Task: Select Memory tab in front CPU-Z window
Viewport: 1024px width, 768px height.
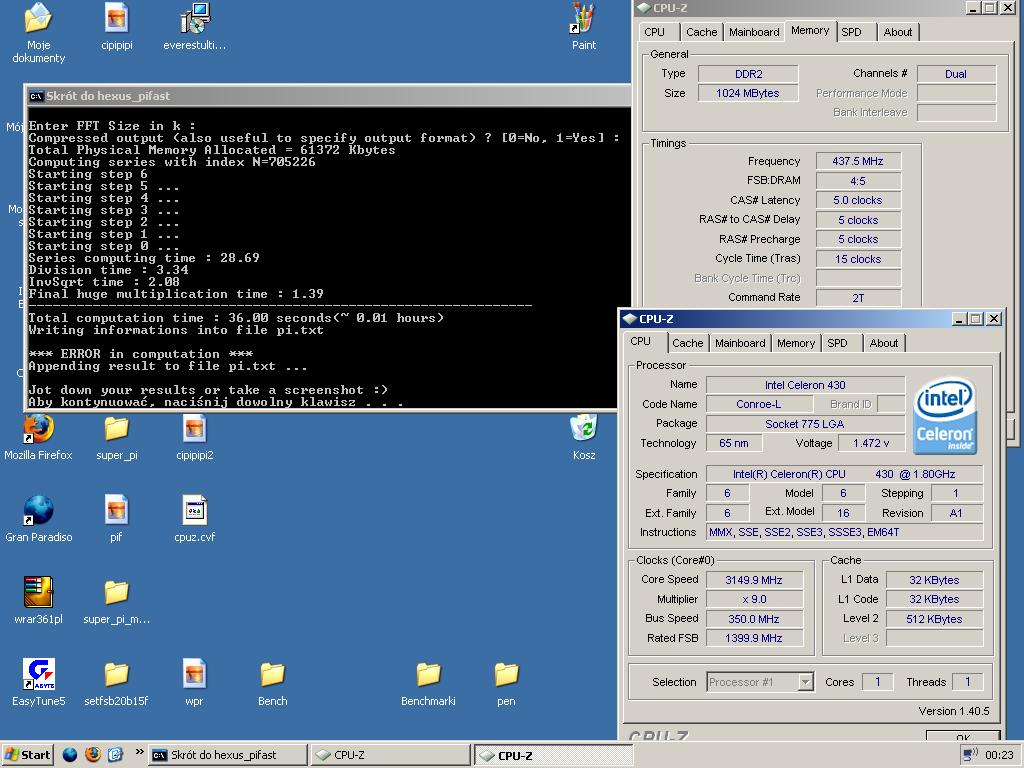Action: coord(795,343)
